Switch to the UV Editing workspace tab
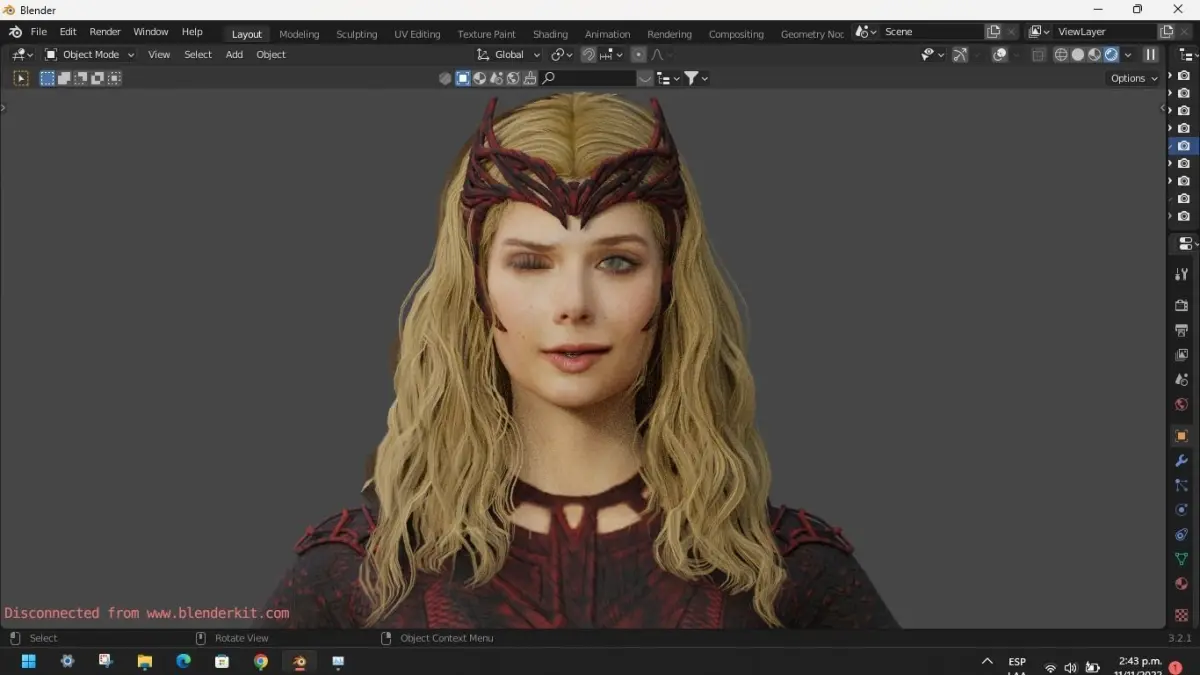Screen dimensions: 1200x675 tap(417, 34)
